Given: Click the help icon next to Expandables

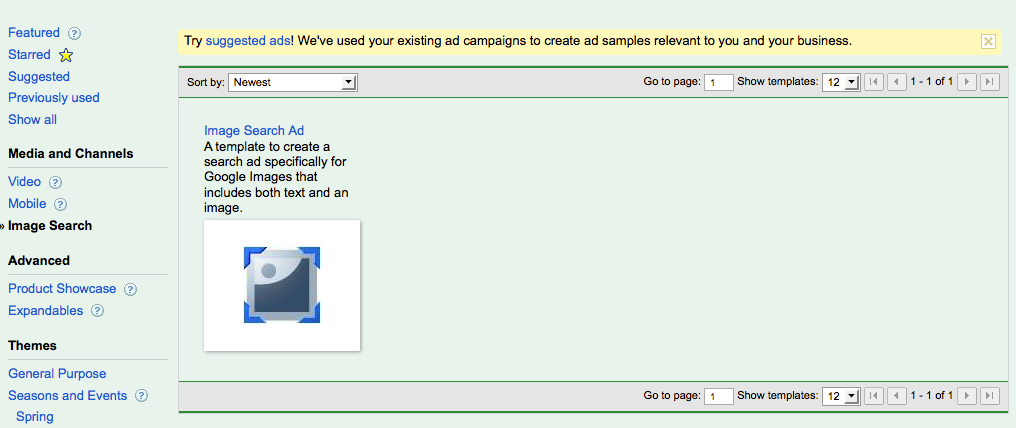Looking at the screenshot, I should [97, 311].
